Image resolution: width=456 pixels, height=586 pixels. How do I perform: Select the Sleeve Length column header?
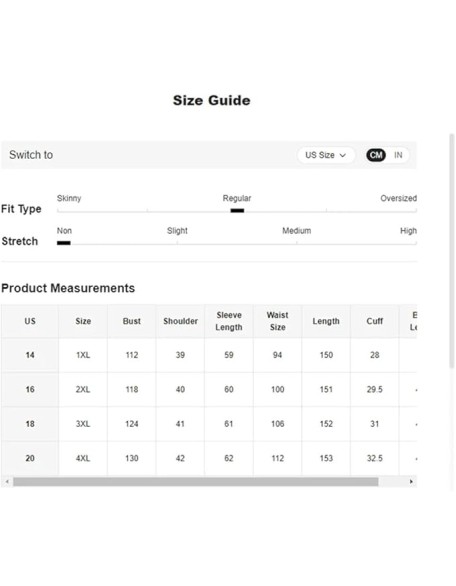[x=229, y=321]
